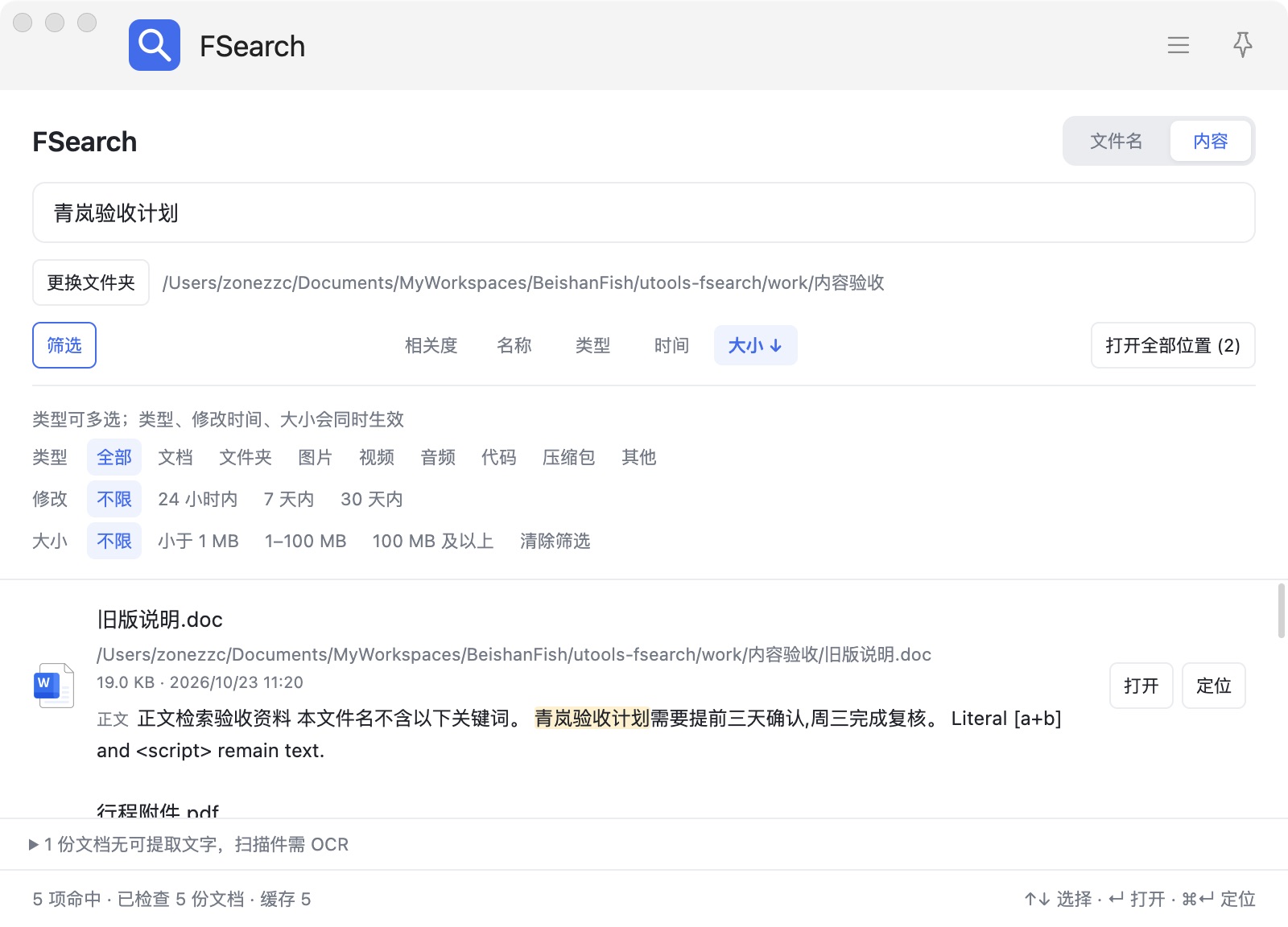1288x927 pixels.
Task: Filter type by 音频
Action: [438, 457]
